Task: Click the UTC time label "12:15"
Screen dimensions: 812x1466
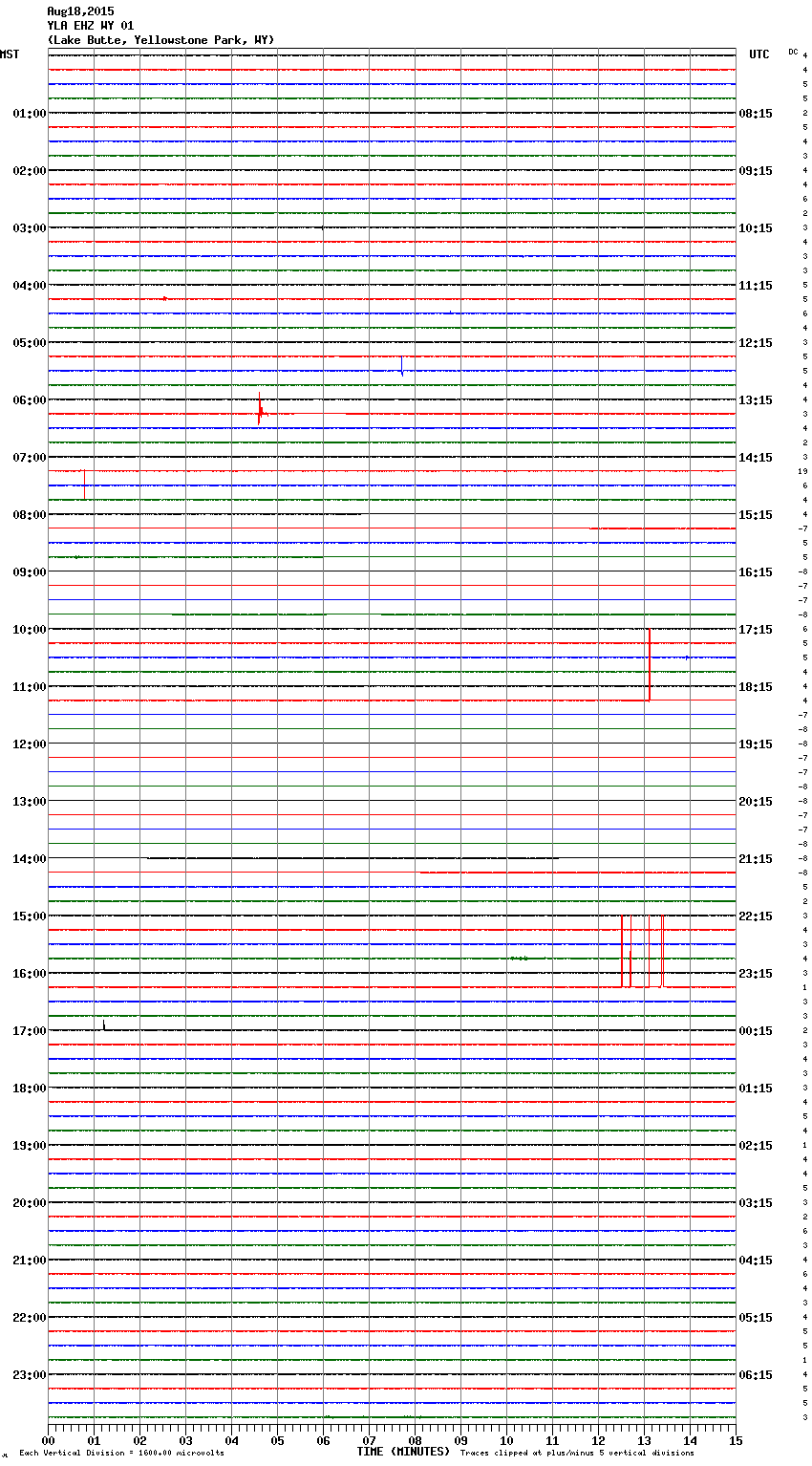Action: (756, 343)
